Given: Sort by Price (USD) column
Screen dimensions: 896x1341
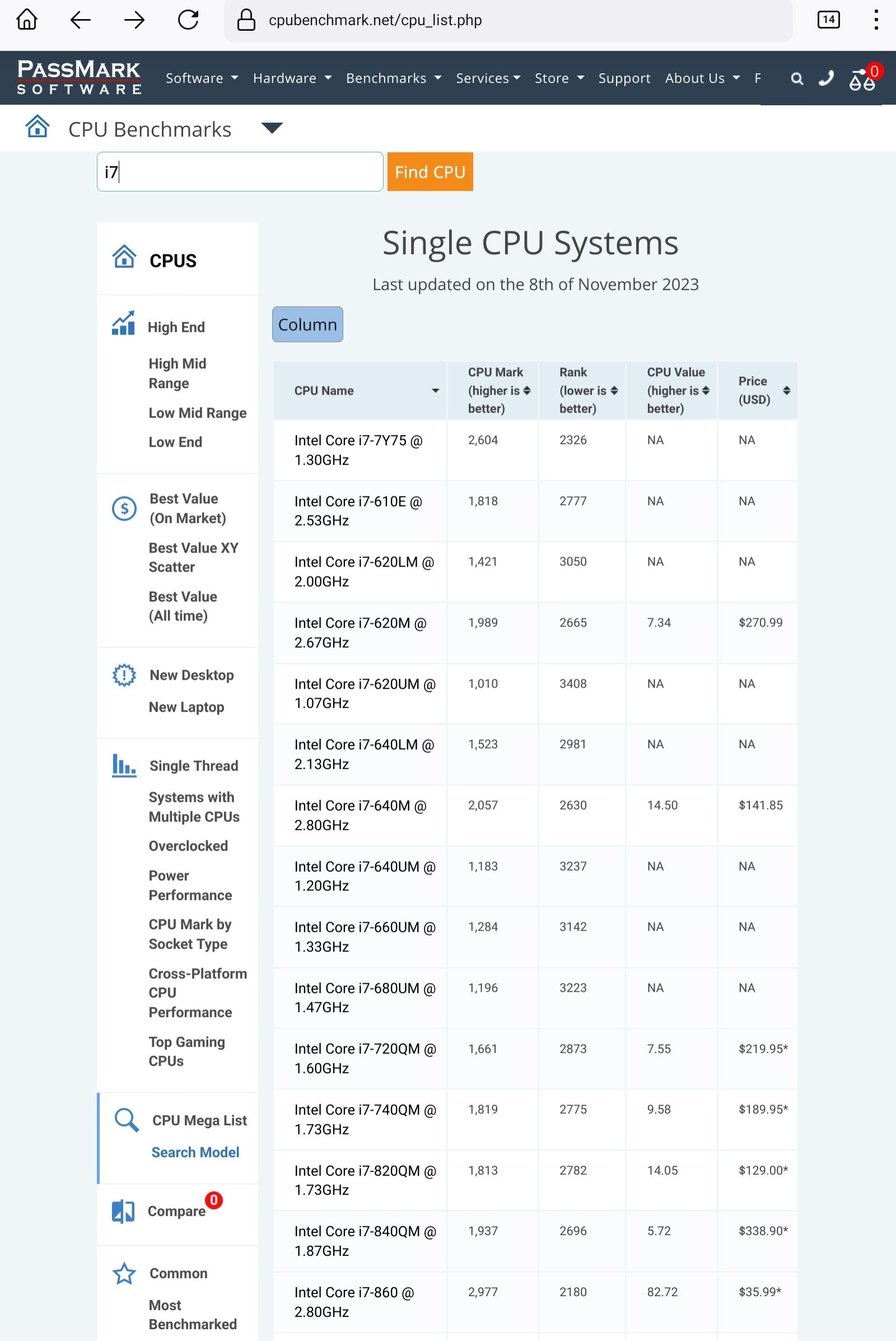Looking at the screenshot, I should point(758,391).
